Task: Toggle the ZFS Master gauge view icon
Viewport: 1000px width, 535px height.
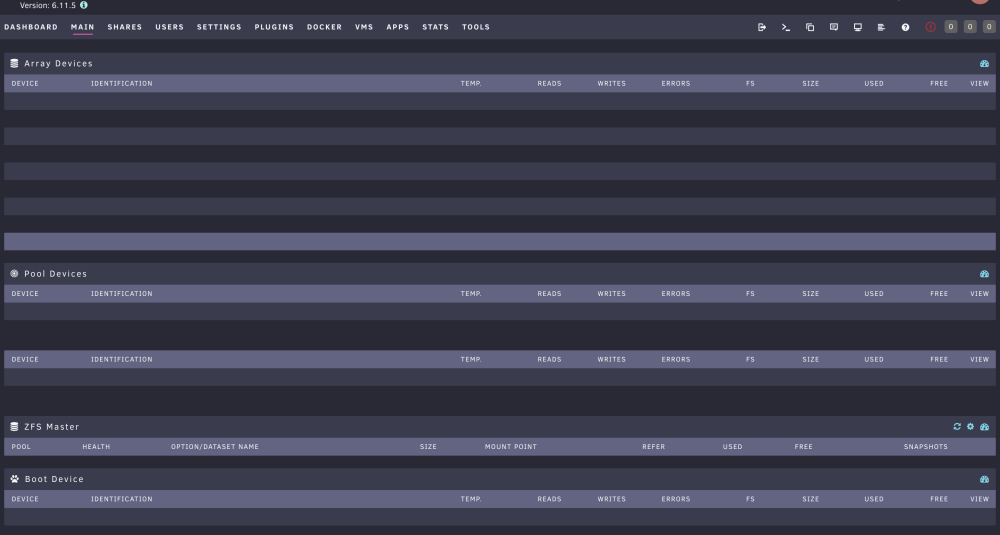Action: pos(984,427)
